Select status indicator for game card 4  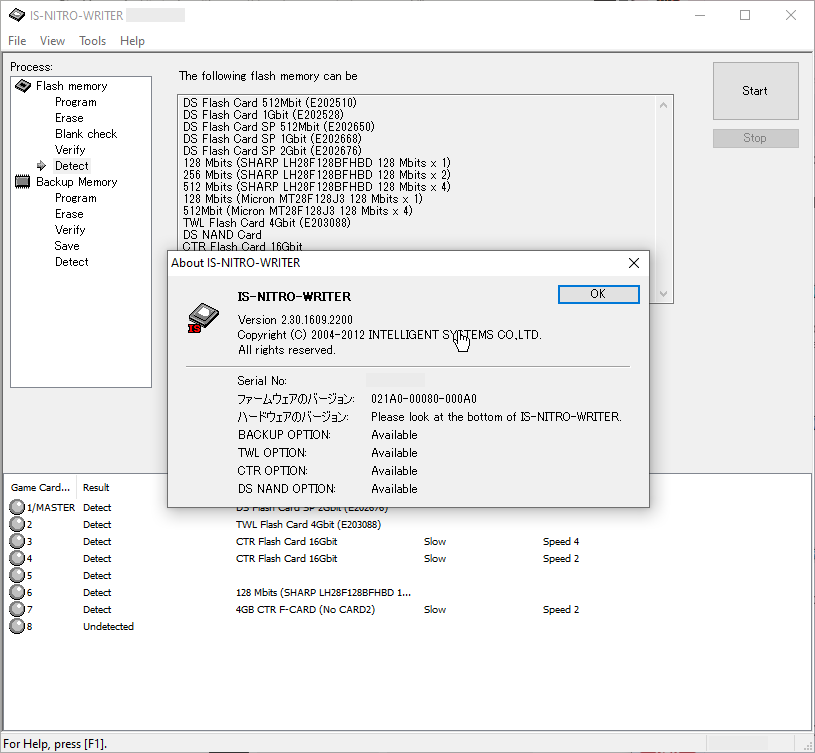[x=17, y=558]
